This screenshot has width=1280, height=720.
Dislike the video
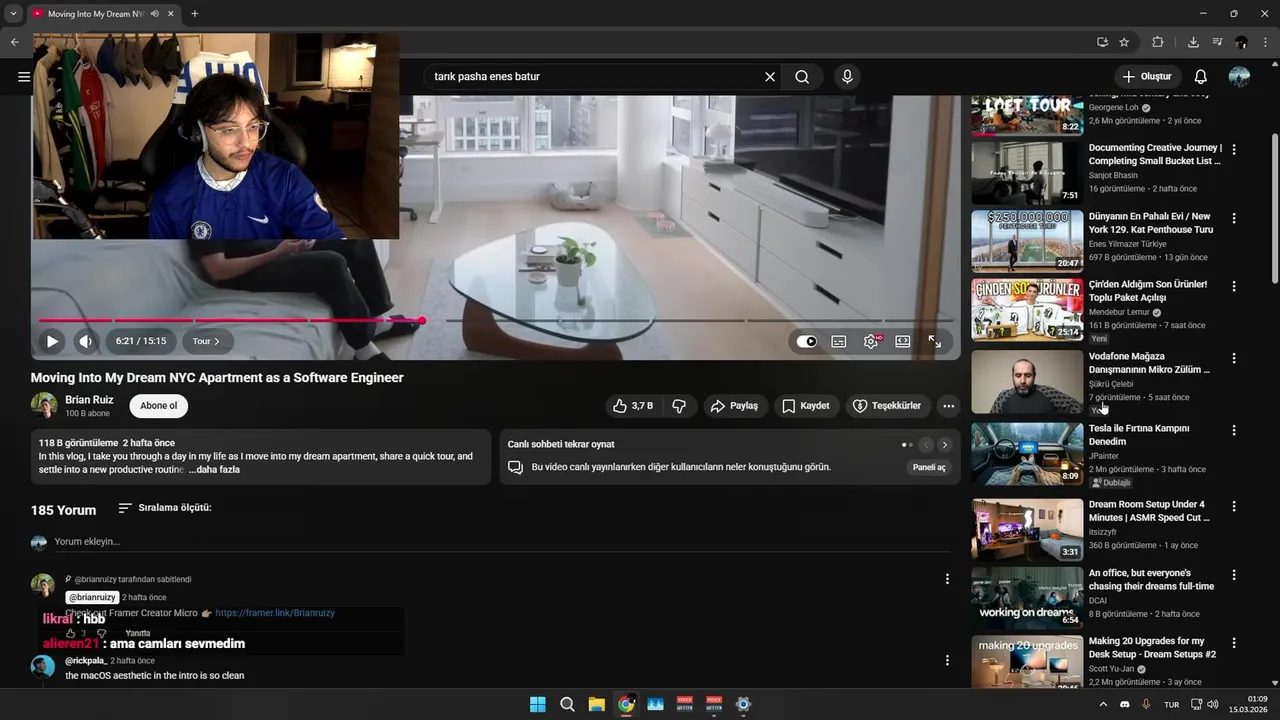point(679,406)
